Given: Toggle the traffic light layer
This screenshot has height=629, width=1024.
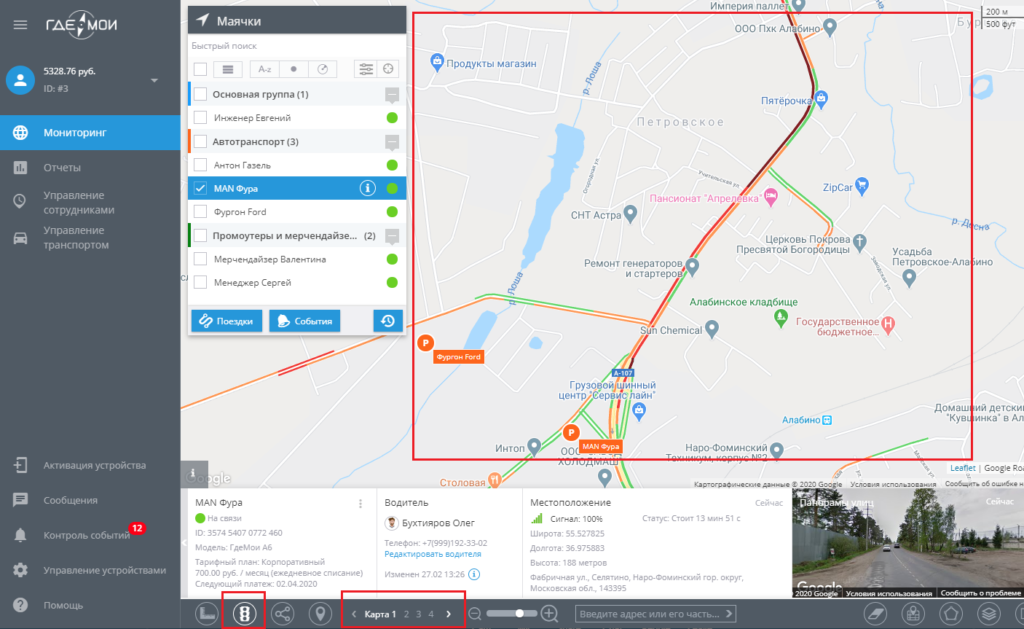Looking at the screenshot, I should pyautogui.click(x=244, y=613).
